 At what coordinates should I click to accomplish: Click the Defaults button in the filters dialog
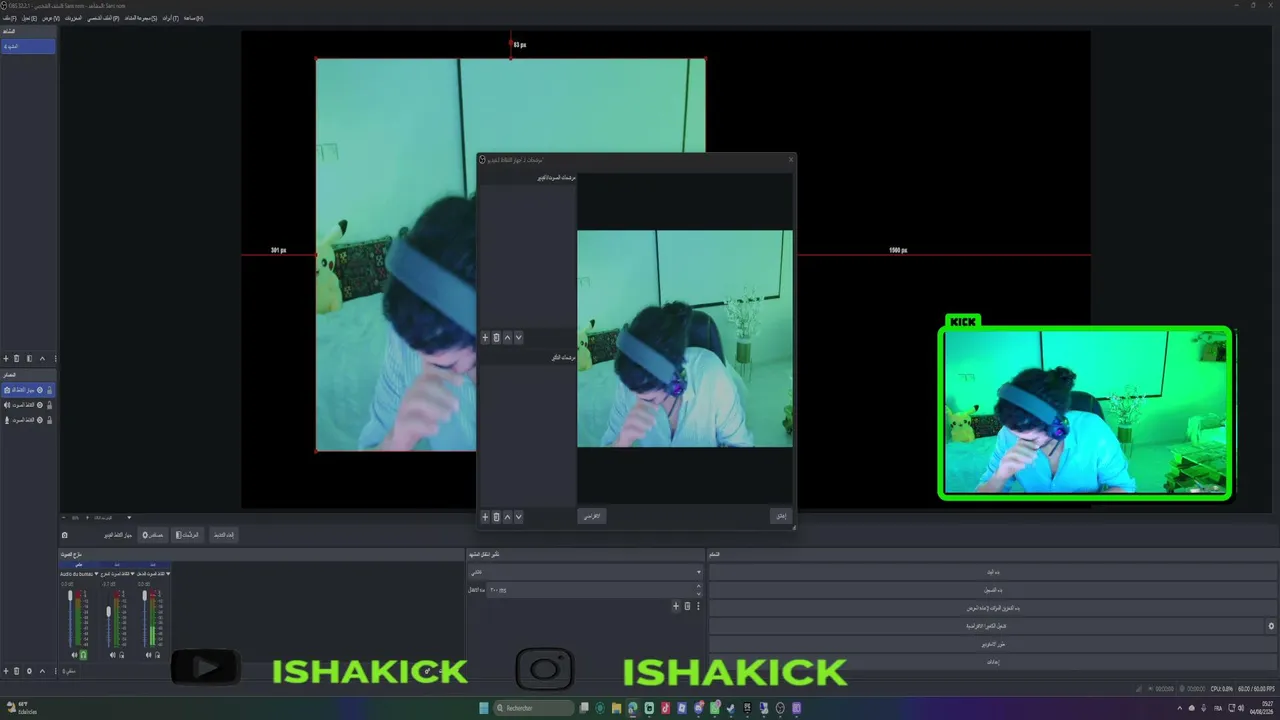[592, 516]
